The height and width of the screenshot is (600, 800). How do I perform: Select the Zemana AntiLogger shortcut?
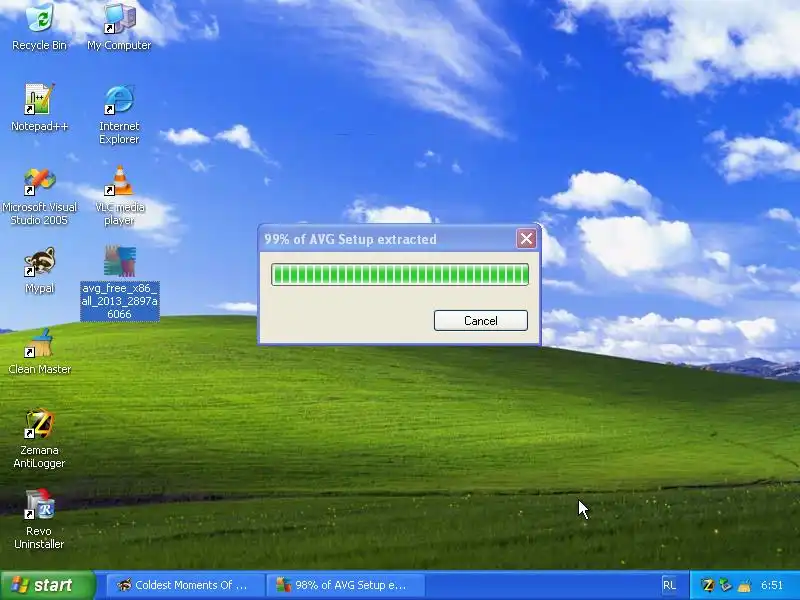[39, 438]
